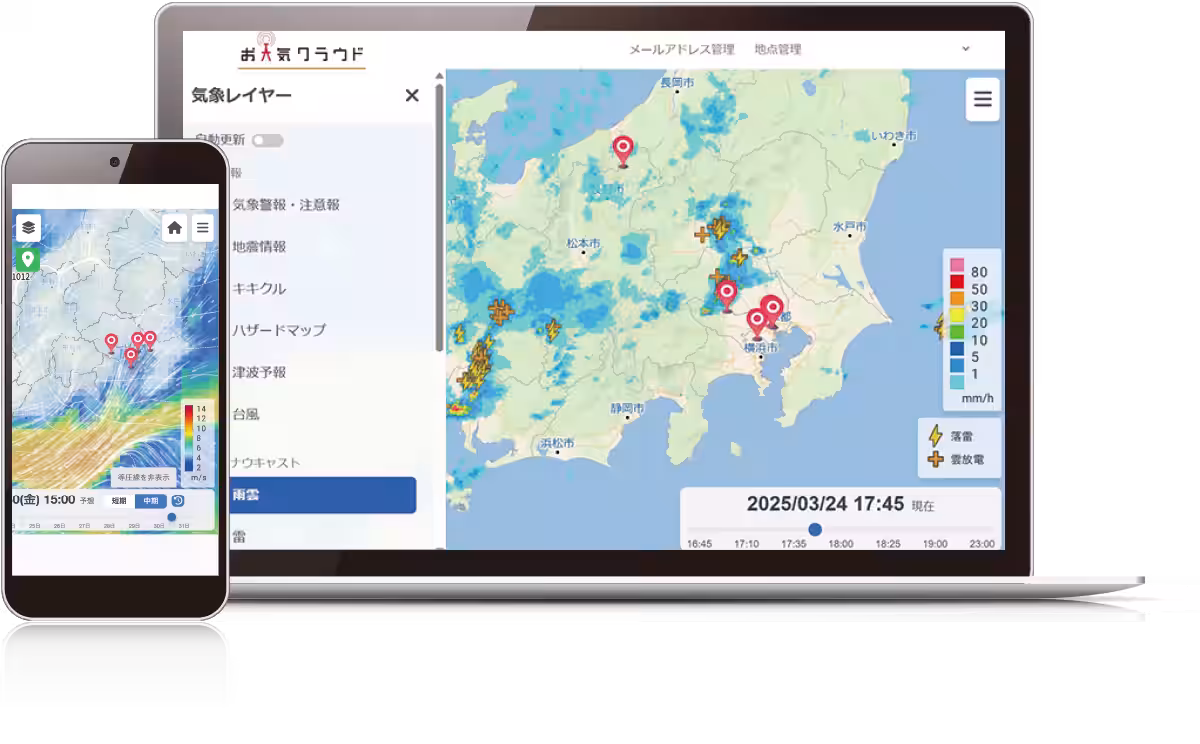Image resolution: width=1200 pixels, height=744 pixels.
Task: Click the clock reset icon on the phone timeline
Action: (x=178, y=501)
